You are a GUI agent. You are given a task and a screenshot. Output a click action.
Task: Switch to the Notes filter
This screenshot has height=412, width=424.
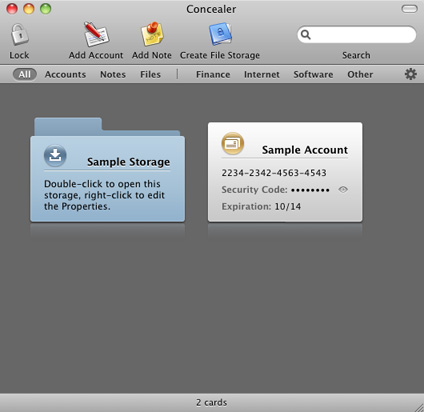113,74
